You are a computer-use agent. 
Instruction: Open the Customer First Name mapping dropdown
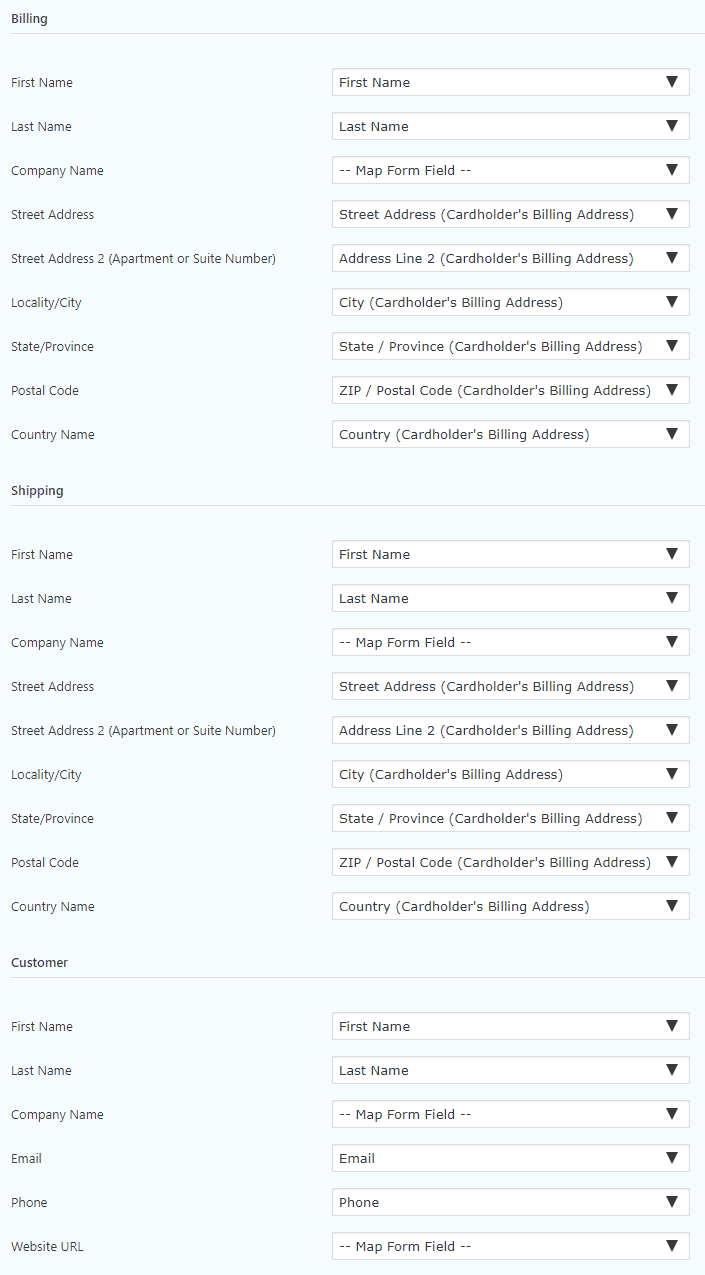coord(510,1026)
